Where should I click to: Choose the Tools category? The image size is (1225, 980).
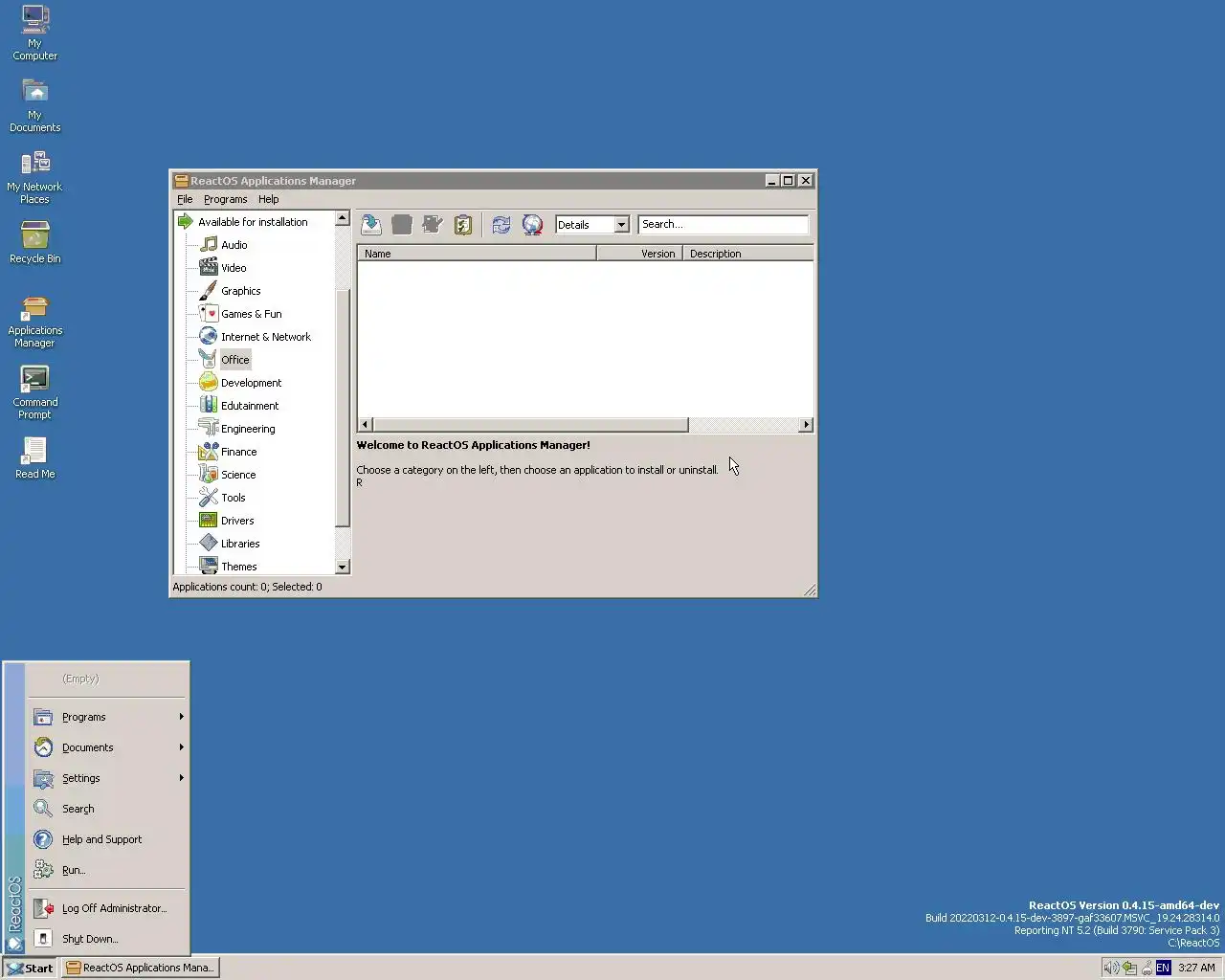(233, 498)
